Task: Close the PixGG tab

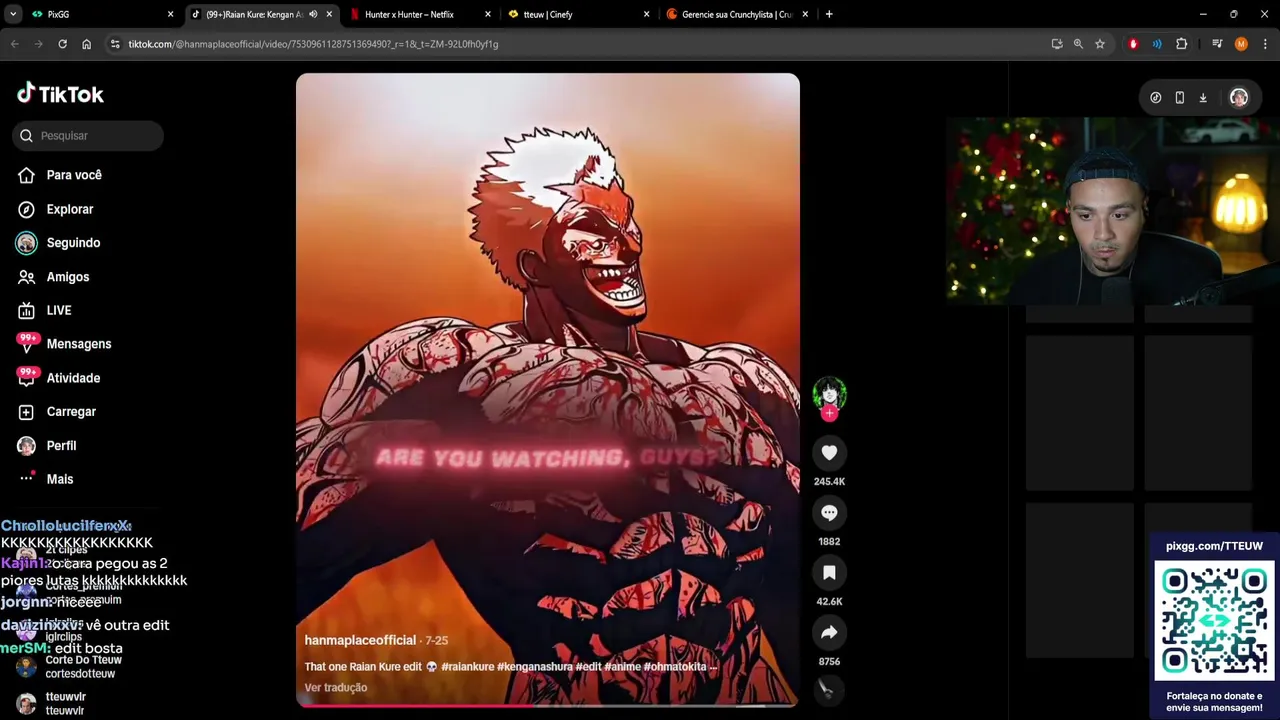Action: click(x=170, y=14)
